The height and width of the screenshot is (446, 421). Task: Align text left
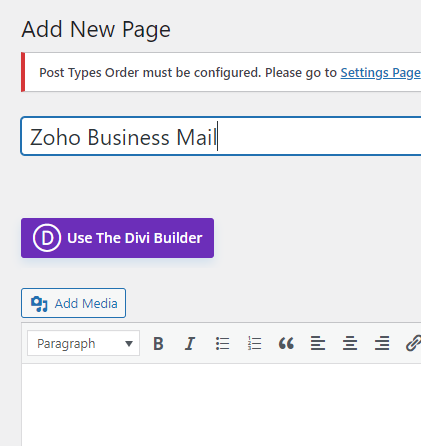point(318,343)
